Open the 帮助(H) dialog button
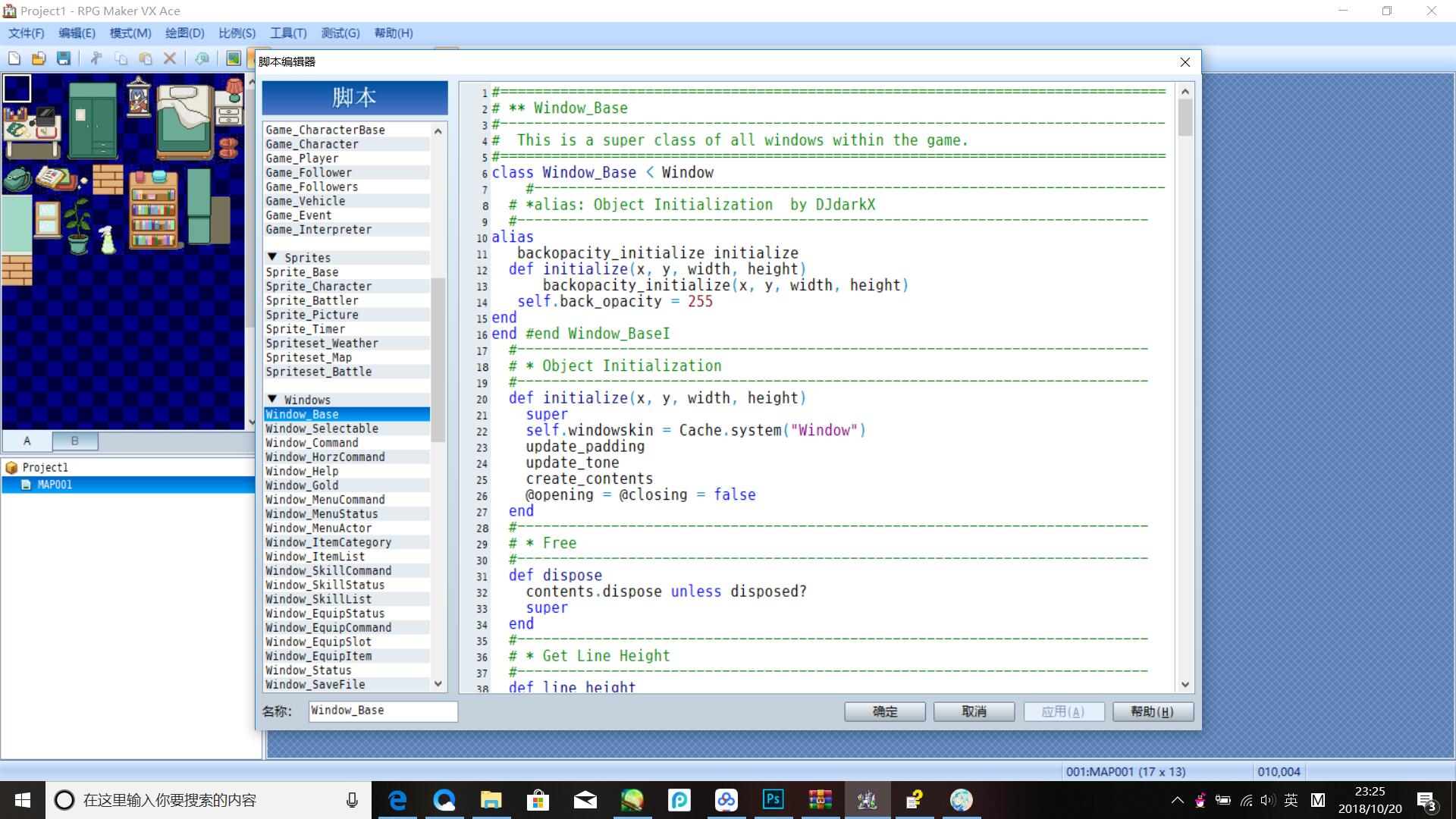1456x819 pixels. pos(1153,711)
